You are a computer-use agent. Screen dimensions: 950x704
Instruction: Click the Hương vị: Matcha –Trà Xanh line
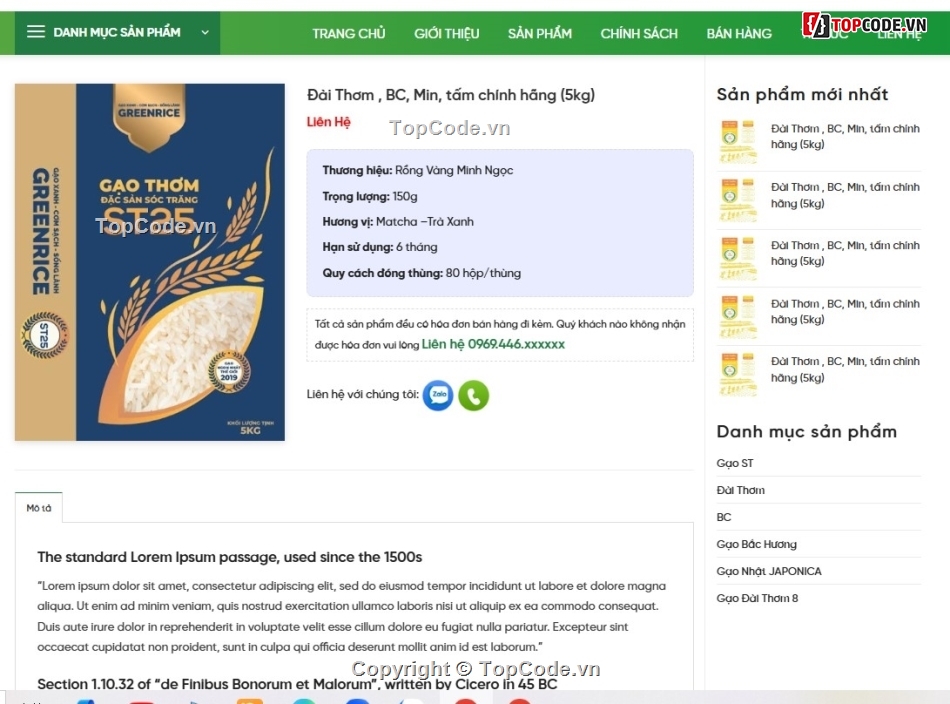tap(398, 222)
